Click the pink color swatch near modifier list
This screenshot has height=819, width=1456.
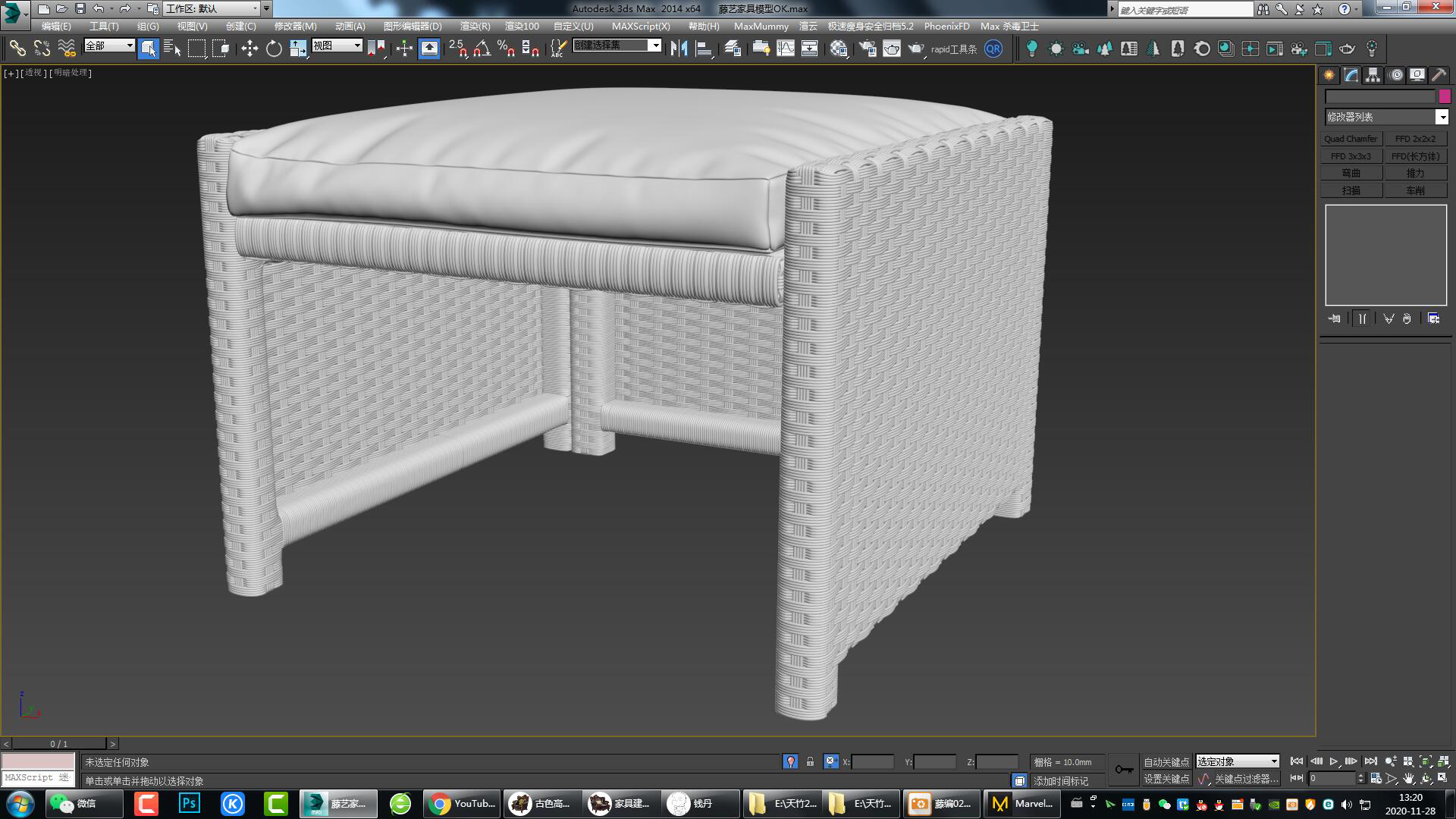click(1444, 96)
